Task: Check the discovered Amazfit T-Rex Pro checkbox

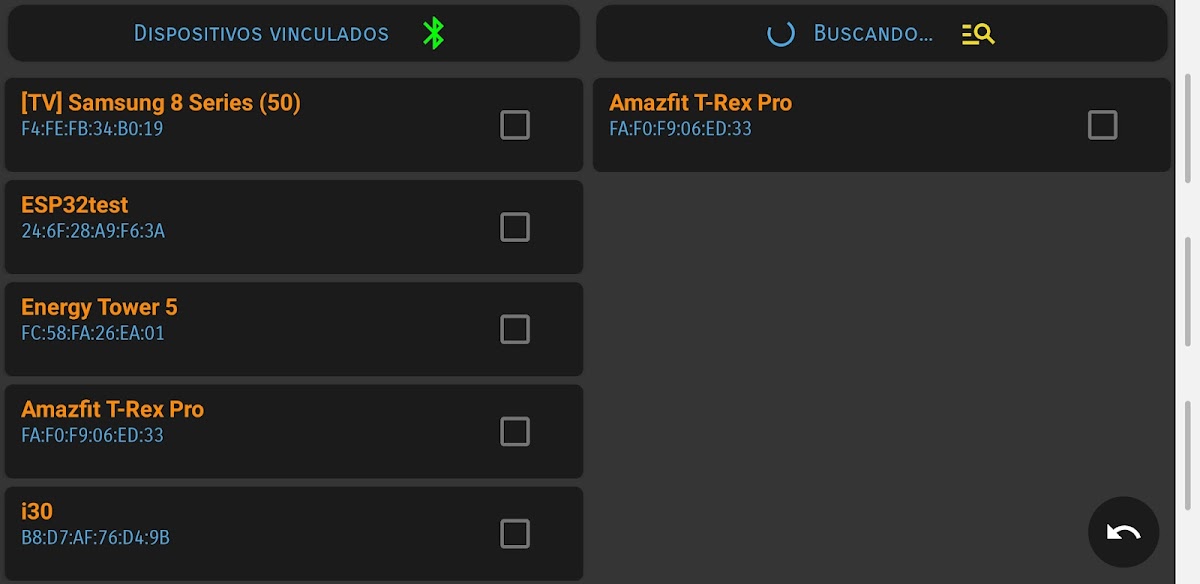Action: tap(1102, 125)
